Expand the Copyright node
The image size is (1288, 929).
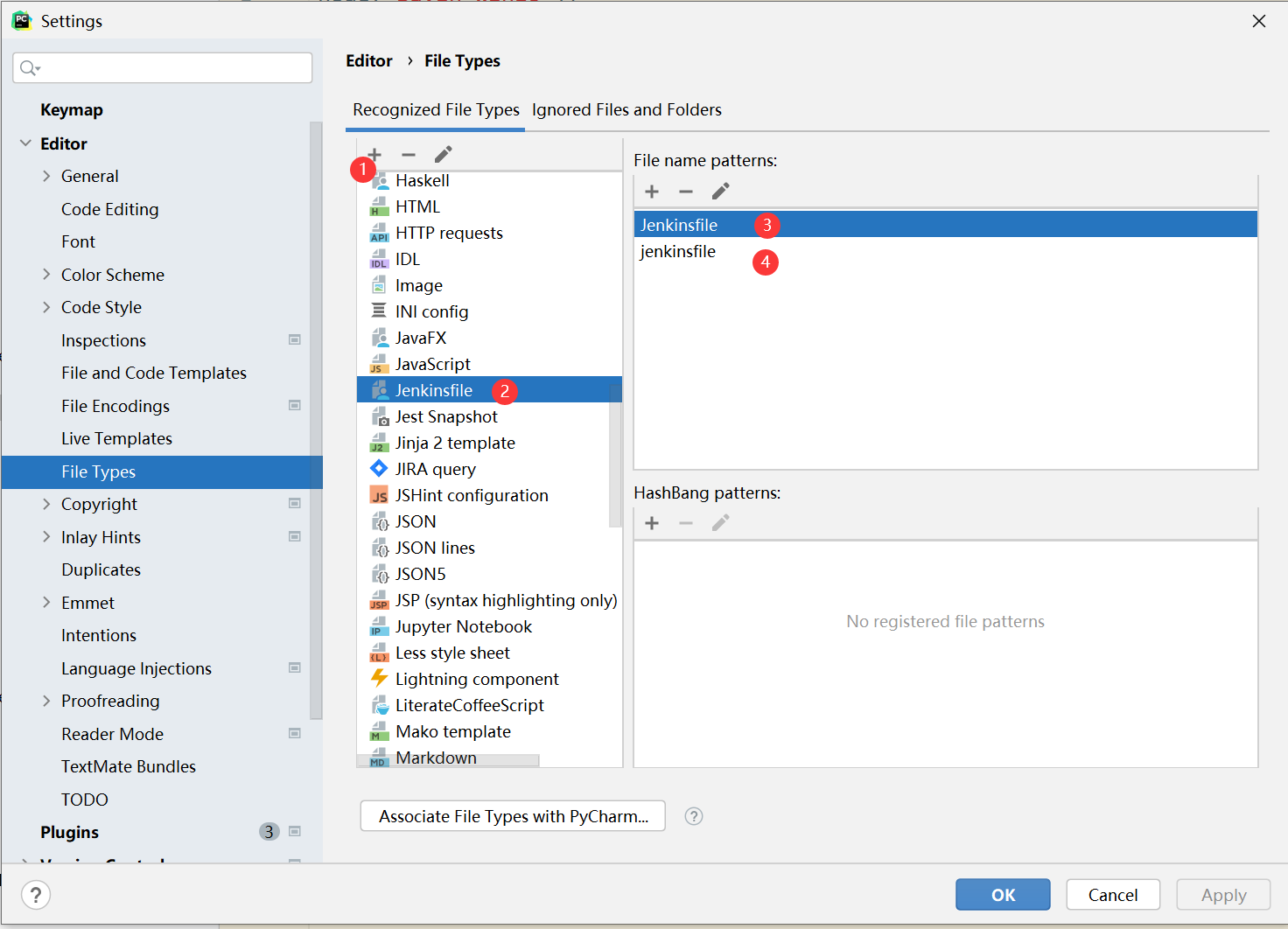pos(46,504)
